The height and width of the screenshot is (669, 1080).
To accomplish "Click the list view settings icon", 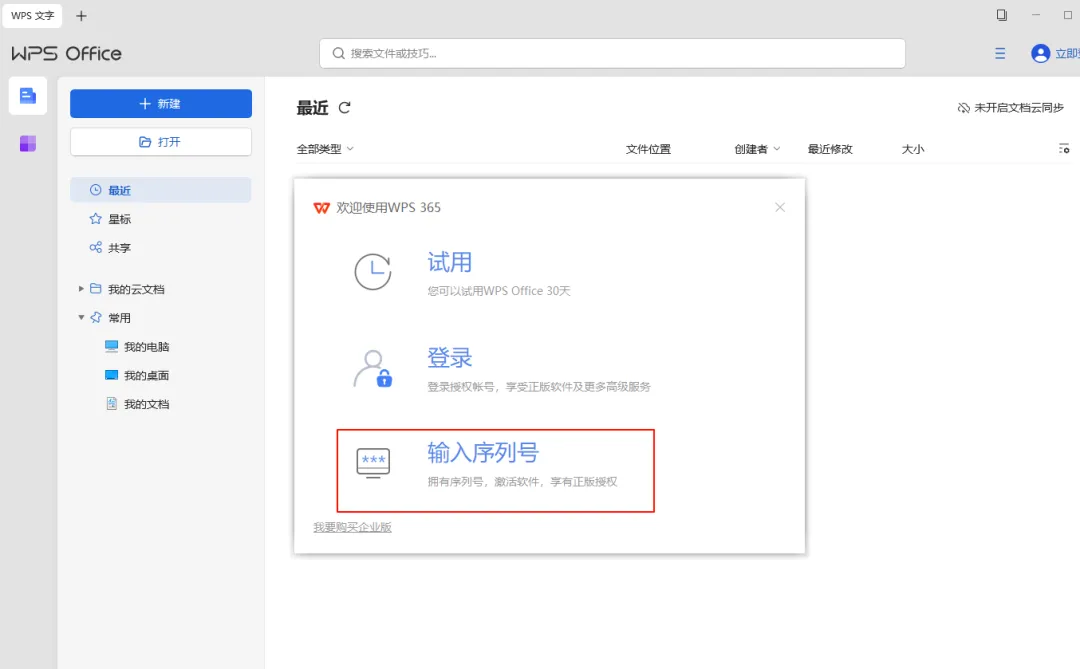I will [1063, 149].
